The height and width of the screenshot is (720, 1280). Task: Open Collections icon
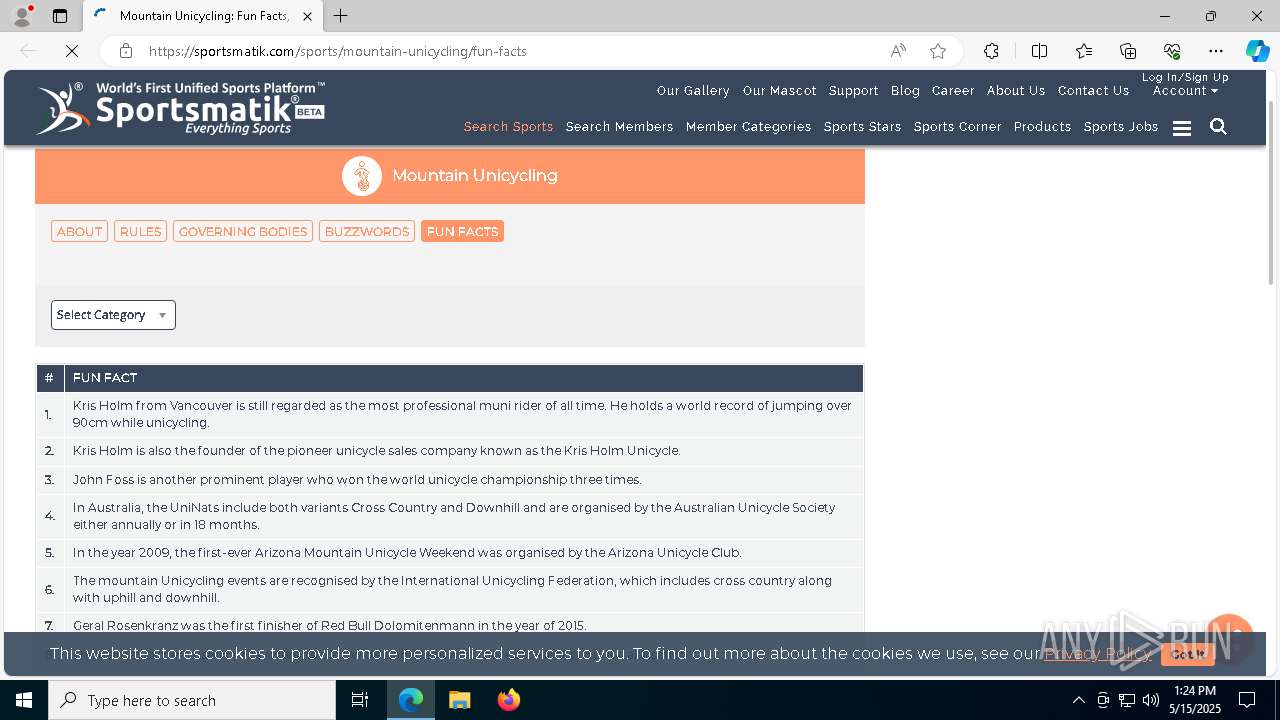coord(1128,51)
